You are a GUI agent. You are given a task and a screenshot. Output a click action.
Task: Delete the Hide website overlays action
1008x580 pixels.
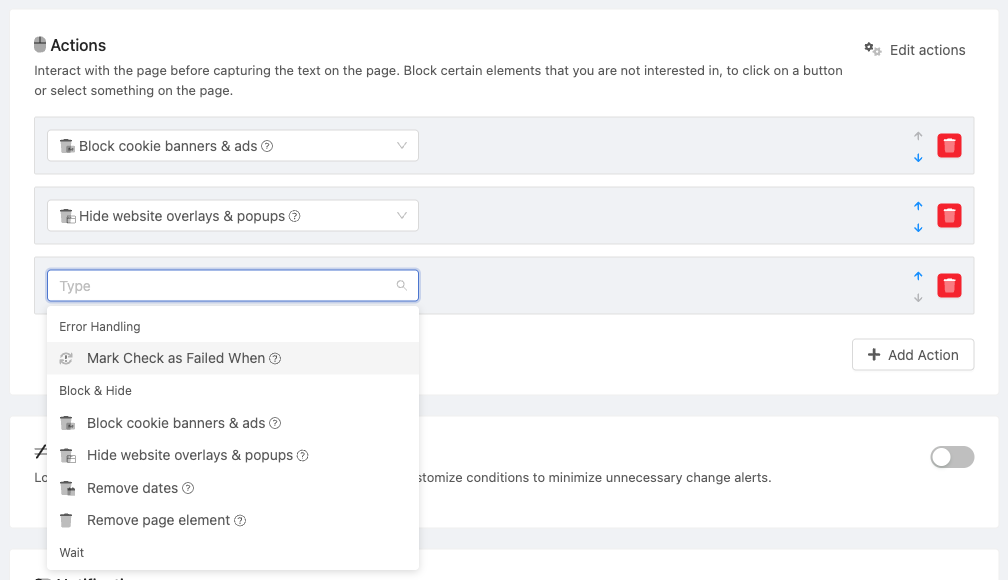click(x=949, y=216)
